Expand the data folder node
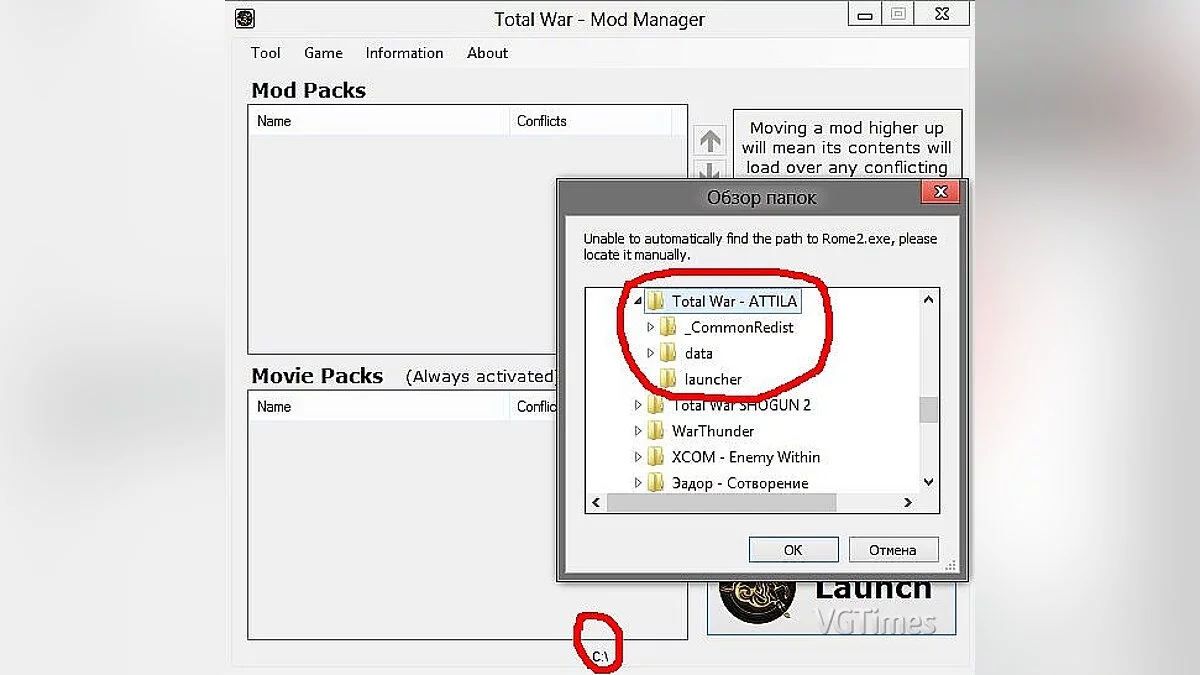This screenshot has width=1200, height=675. pyautogui.click(x=650, y=353)
